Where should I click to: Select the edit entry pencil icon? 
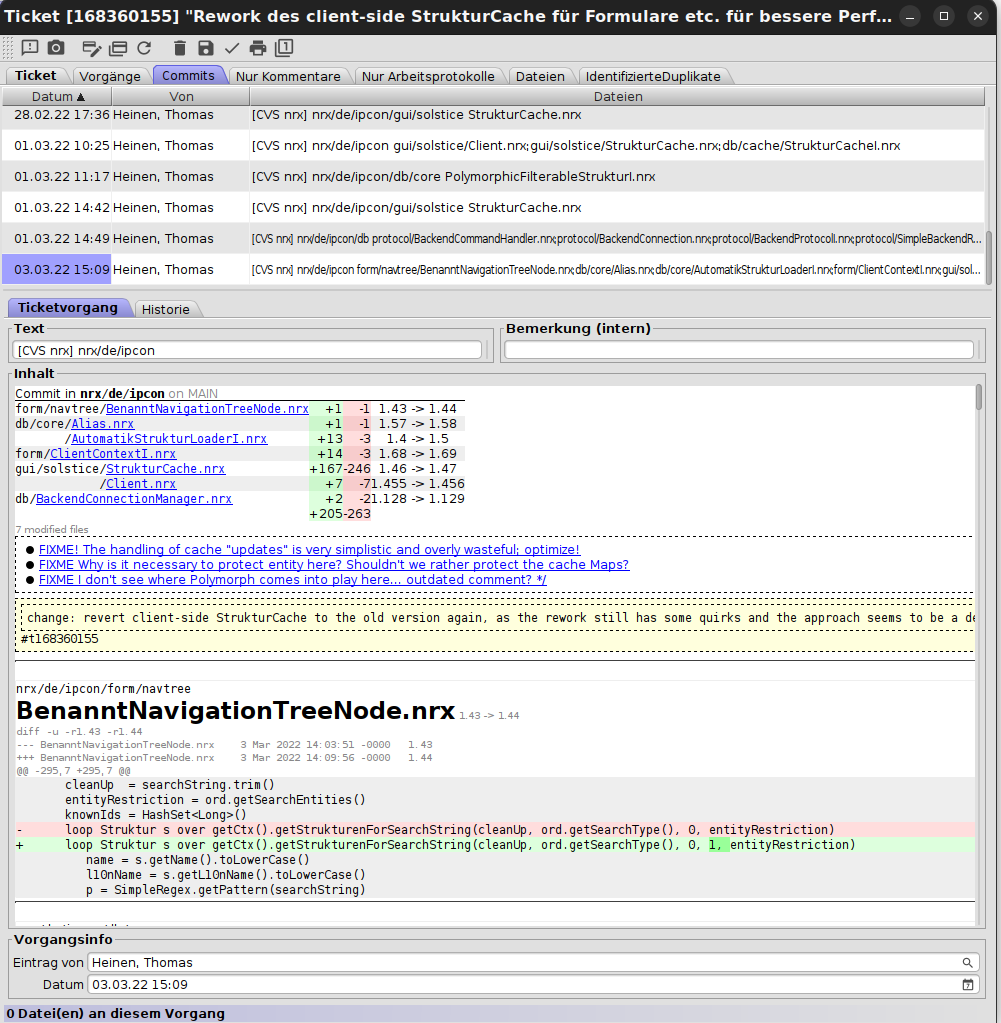[91, 47]
